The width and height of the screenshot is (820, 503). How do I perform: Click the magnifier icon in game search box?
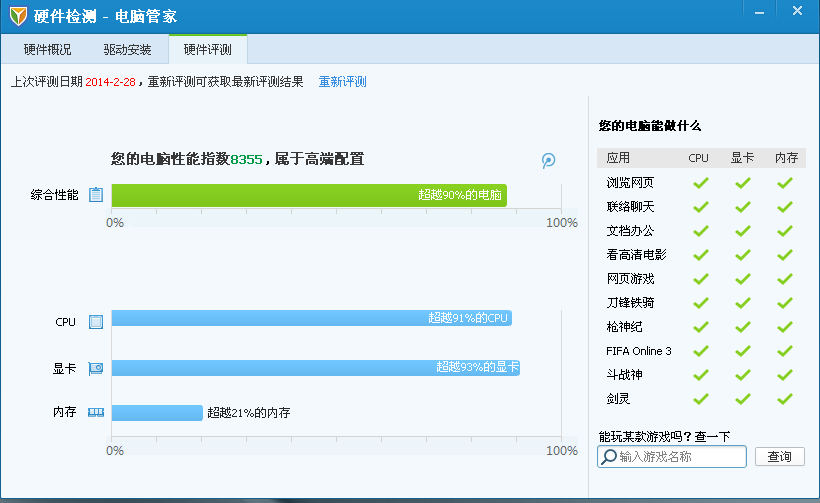point(608,457)
